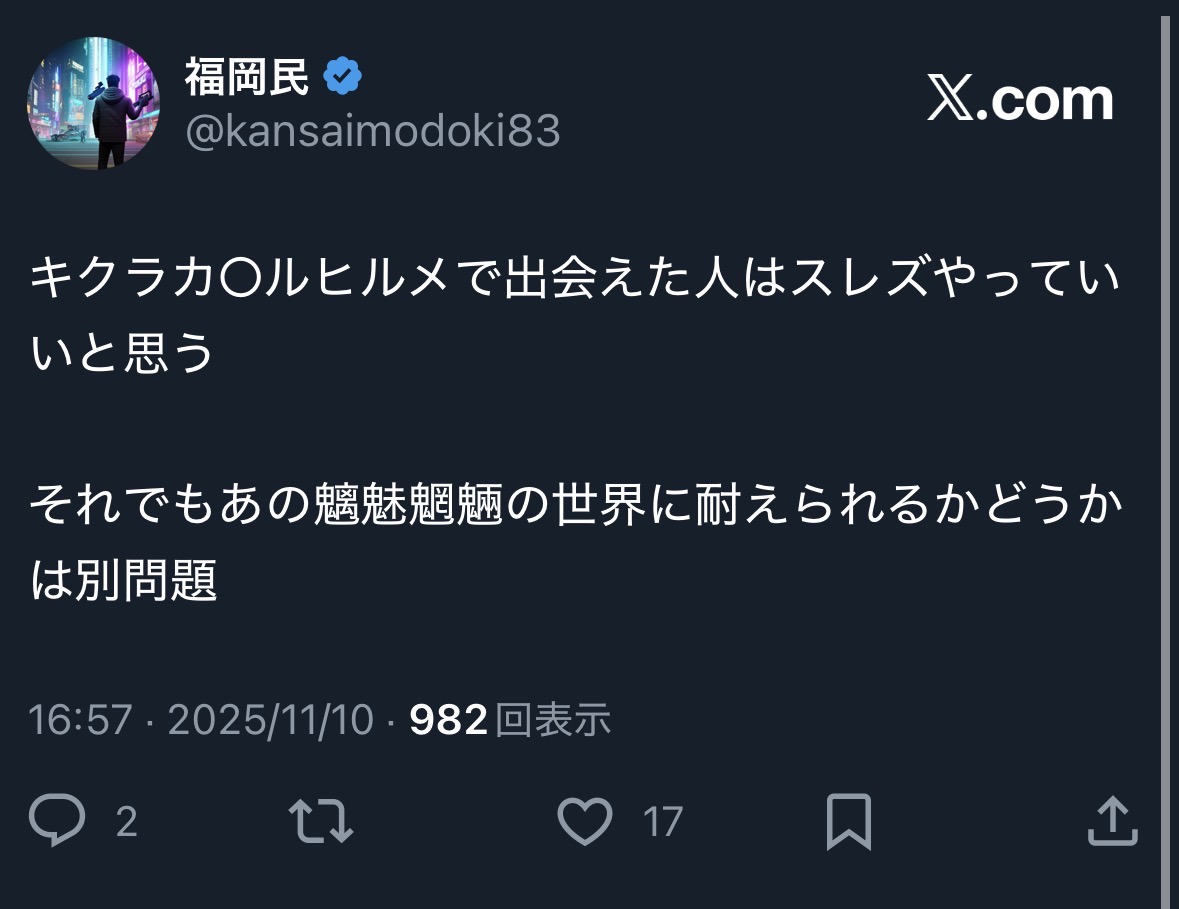Open the 福岡民 profile avatar
1179x909 pixels.
[93, 104]
